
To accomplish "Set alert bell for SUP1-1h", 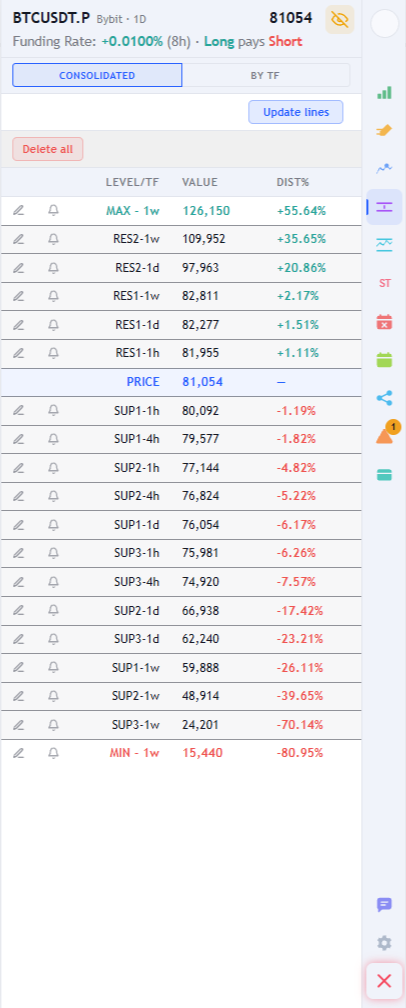I will pyautogui.click(x=53, y=410).
